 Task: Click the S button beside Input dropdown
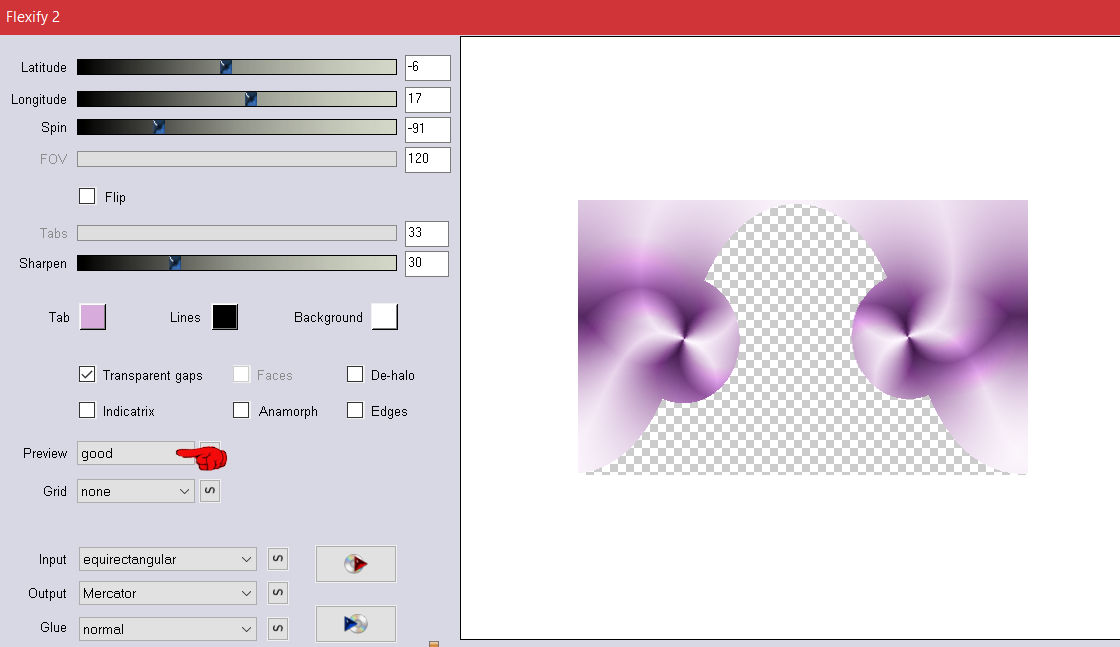278,559
